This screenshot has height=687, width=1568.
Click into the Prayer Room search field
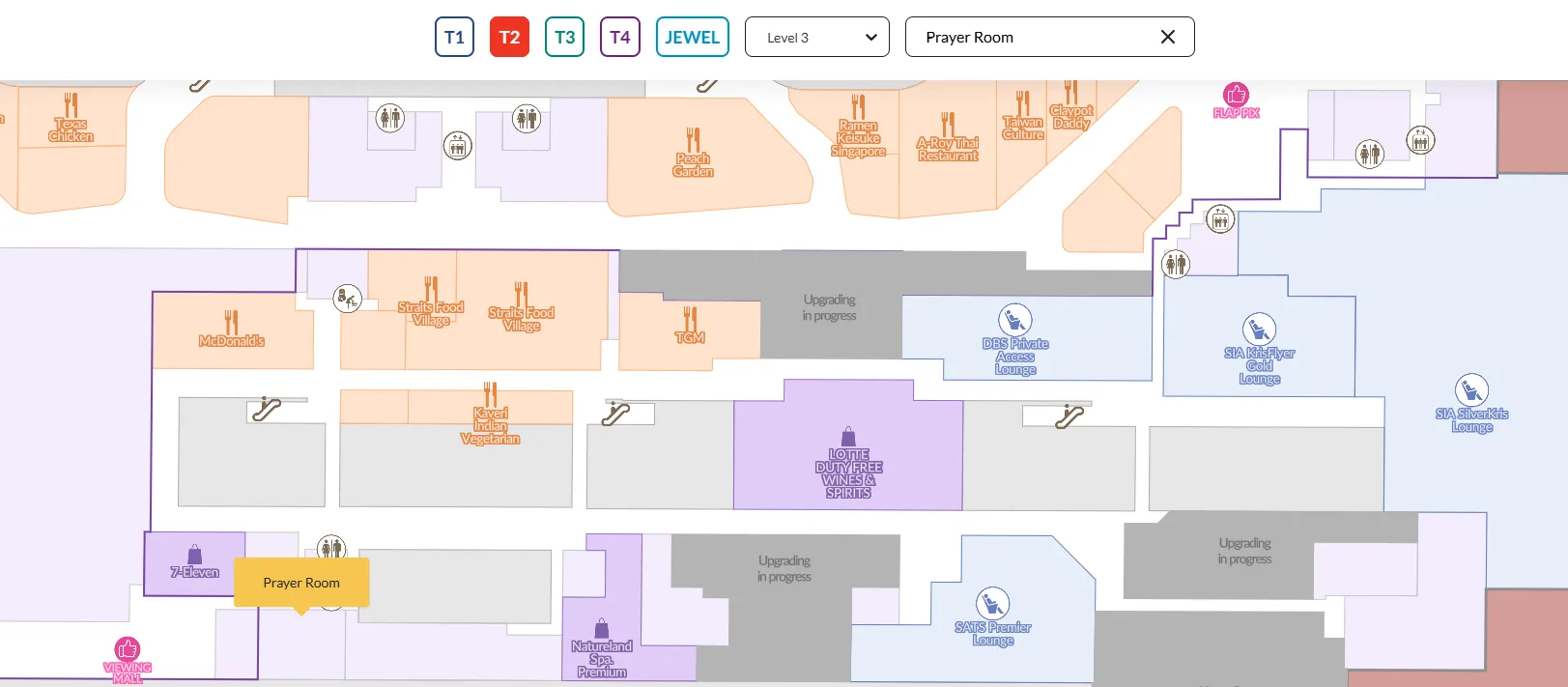[x=1034, y=37]
